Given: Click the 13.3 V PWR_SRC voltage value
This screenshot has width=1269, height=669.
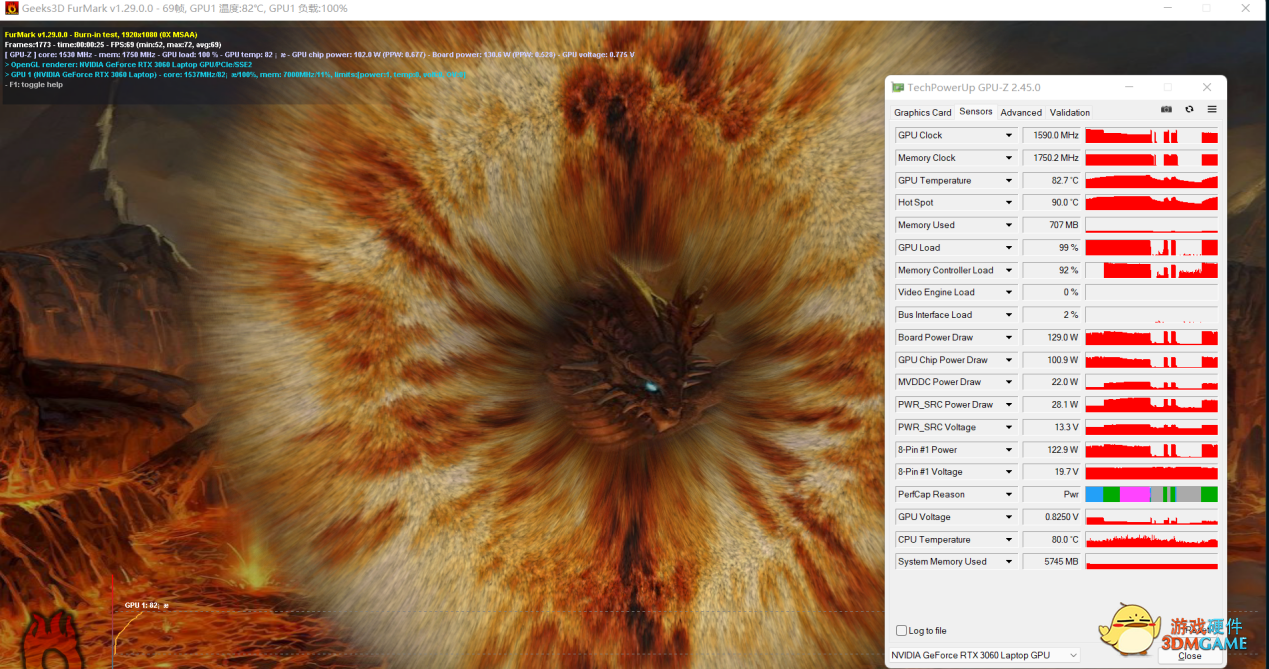Looking at the screenshot, I should (1052, 427).
